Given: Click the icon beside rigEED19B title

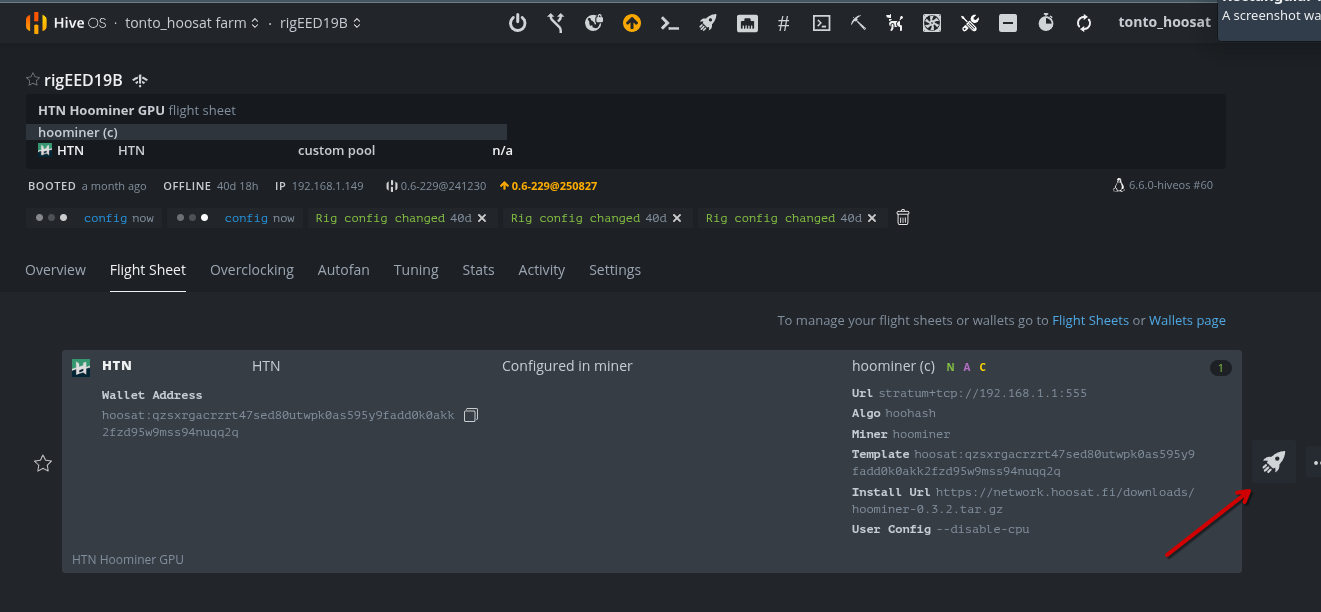Looking at the screenshot, I should 140,80.
